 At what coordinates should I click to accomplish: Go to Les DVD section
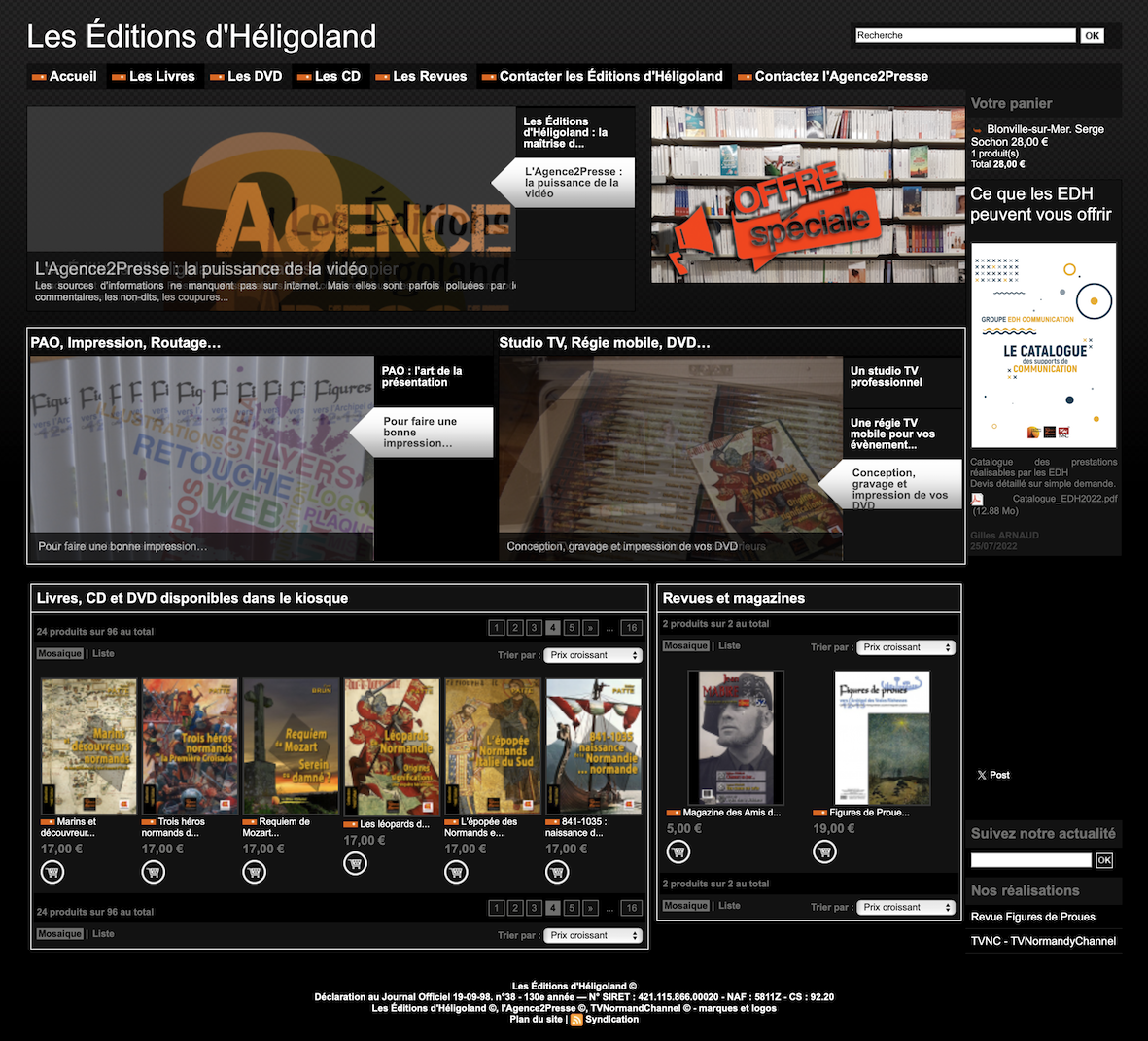coord(247,76)
